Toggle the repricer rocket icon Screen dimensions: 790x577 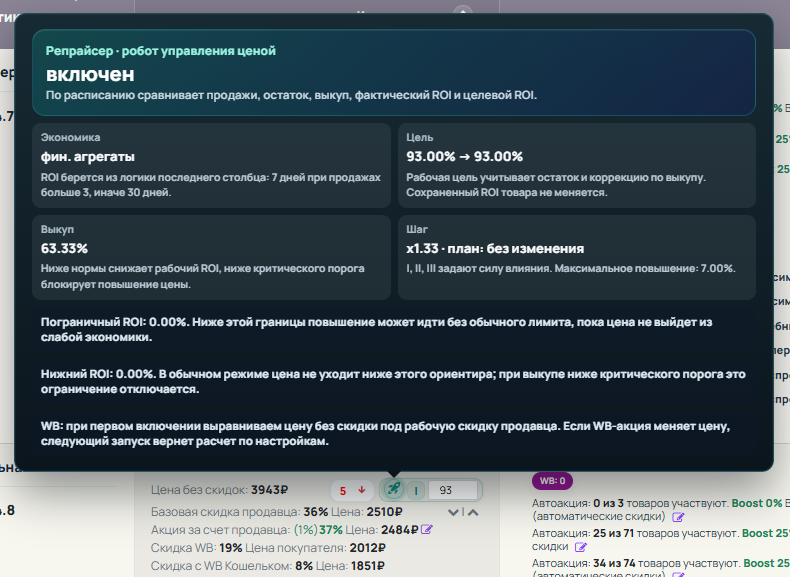click(x=393, y=490)
